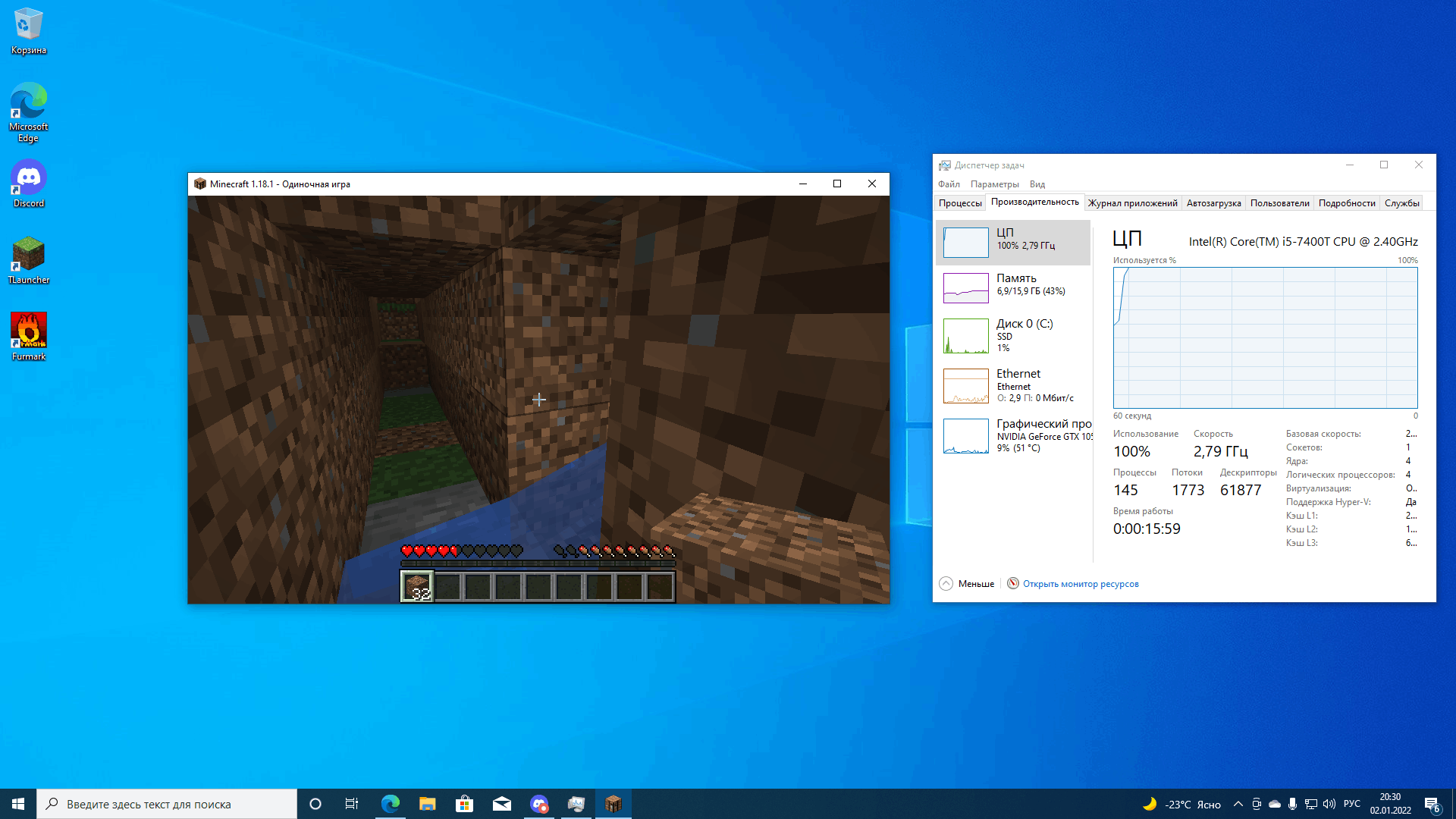This screenshot has width=1456, height=819.
Task: Select the Discord desktop shortcut
Action: point(29,184)
